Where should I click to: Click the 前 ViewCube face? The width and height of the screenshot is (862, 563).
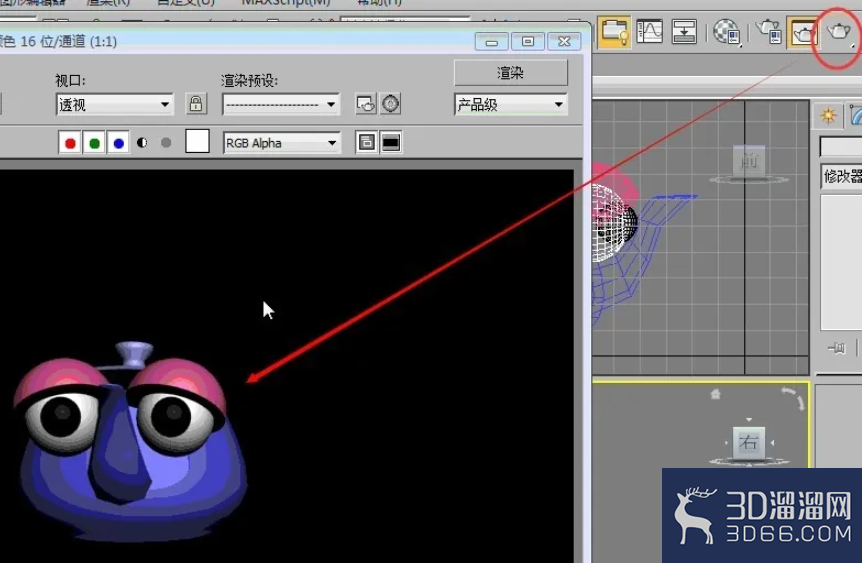[749, 161]
